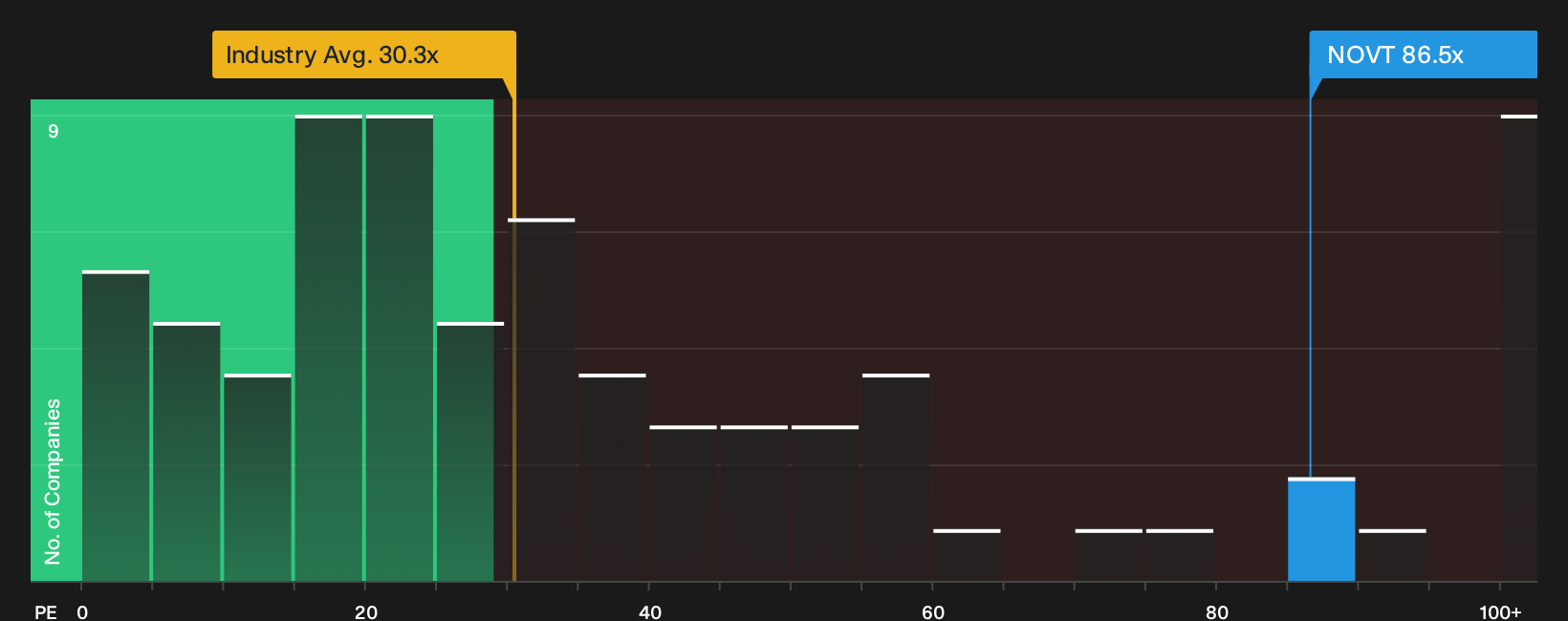Select the blue NOVT histogram bar
Screen dimensions: 1568x621
coord(1321,529)
